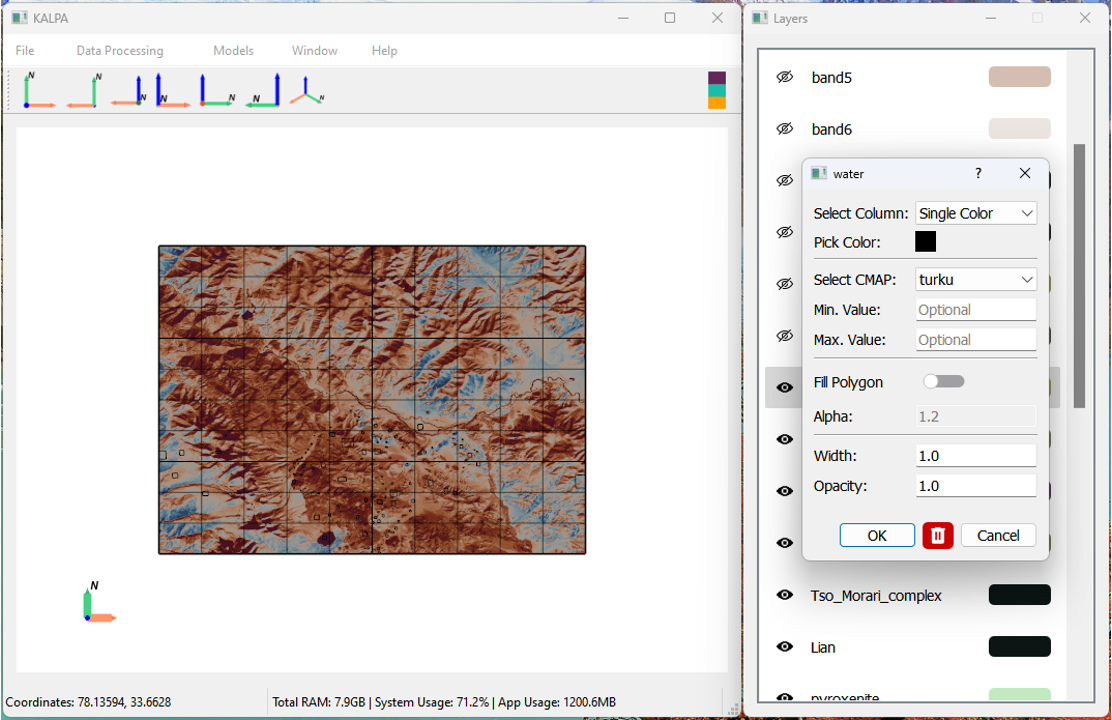Click the band6 layer color swatch
Viewport: 1112px width, 720px height.
tap(1020, 128)
